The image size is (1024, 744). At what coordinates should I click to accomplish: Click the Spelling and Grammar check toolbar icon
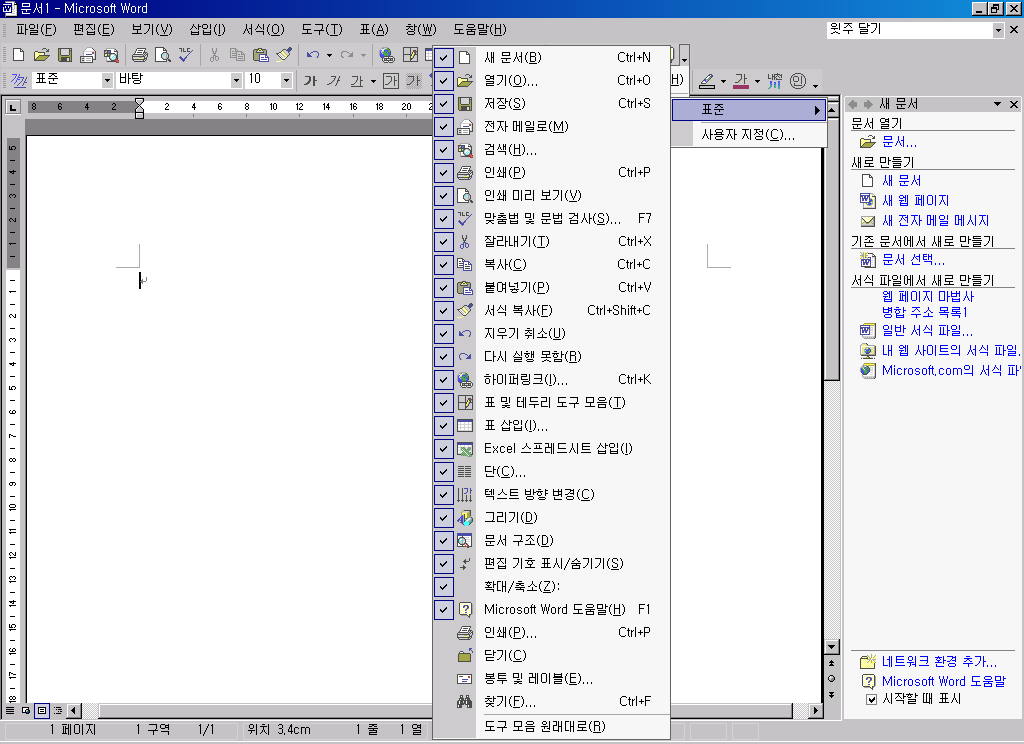coord(185,55)
